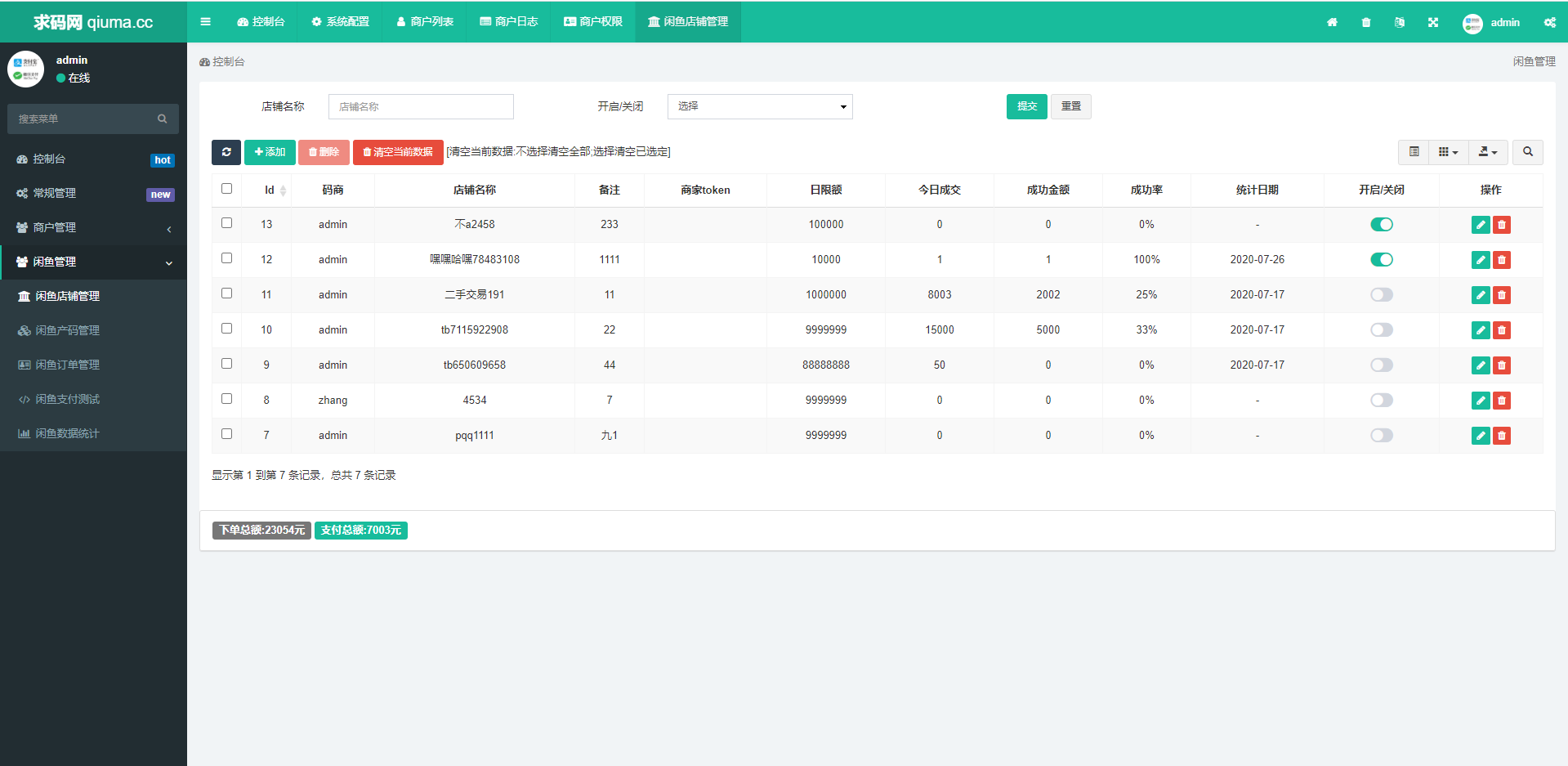The image size is (1568, 766).
Task: Click the hamburger menu toggle icon
Action: pyautogui.click(x=205, y=22)
